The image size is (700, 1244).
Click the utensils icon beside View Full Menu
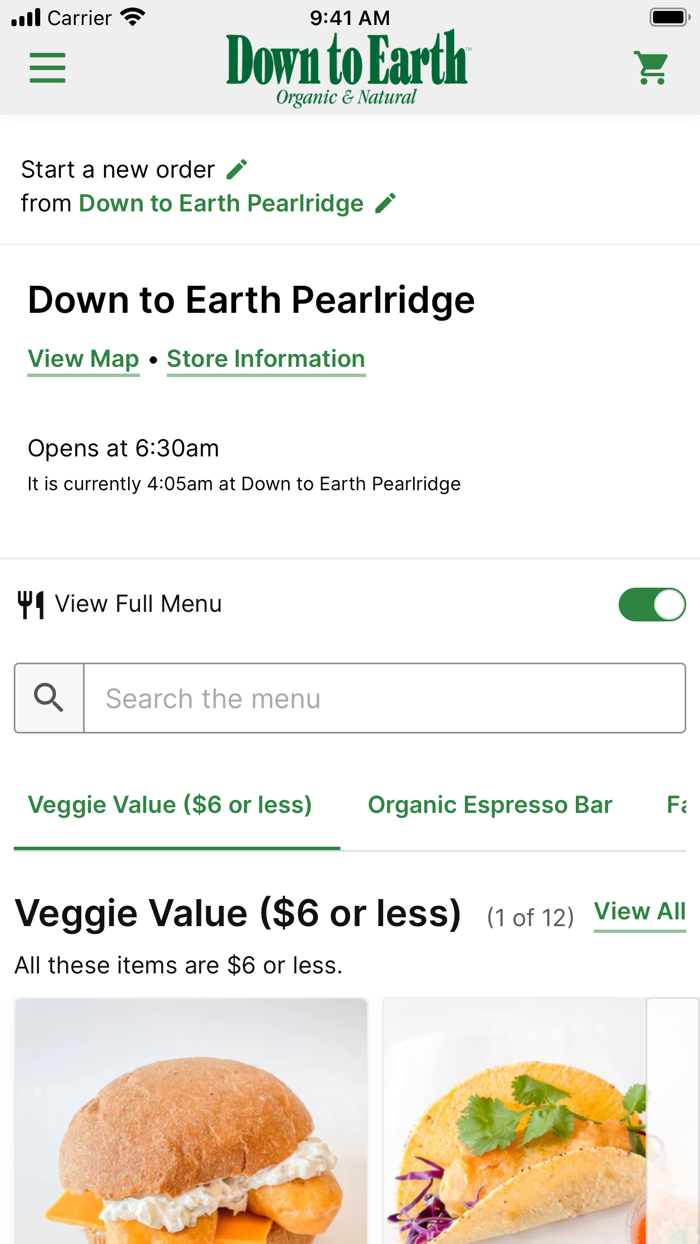pyautogui.click(x=31, y=604)
